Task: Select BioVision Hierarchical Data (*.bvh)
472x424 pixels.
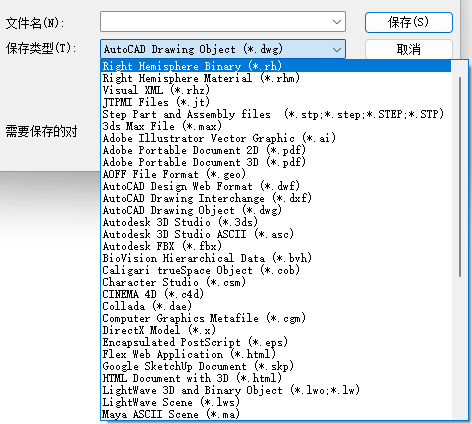Action: point(277,258)
